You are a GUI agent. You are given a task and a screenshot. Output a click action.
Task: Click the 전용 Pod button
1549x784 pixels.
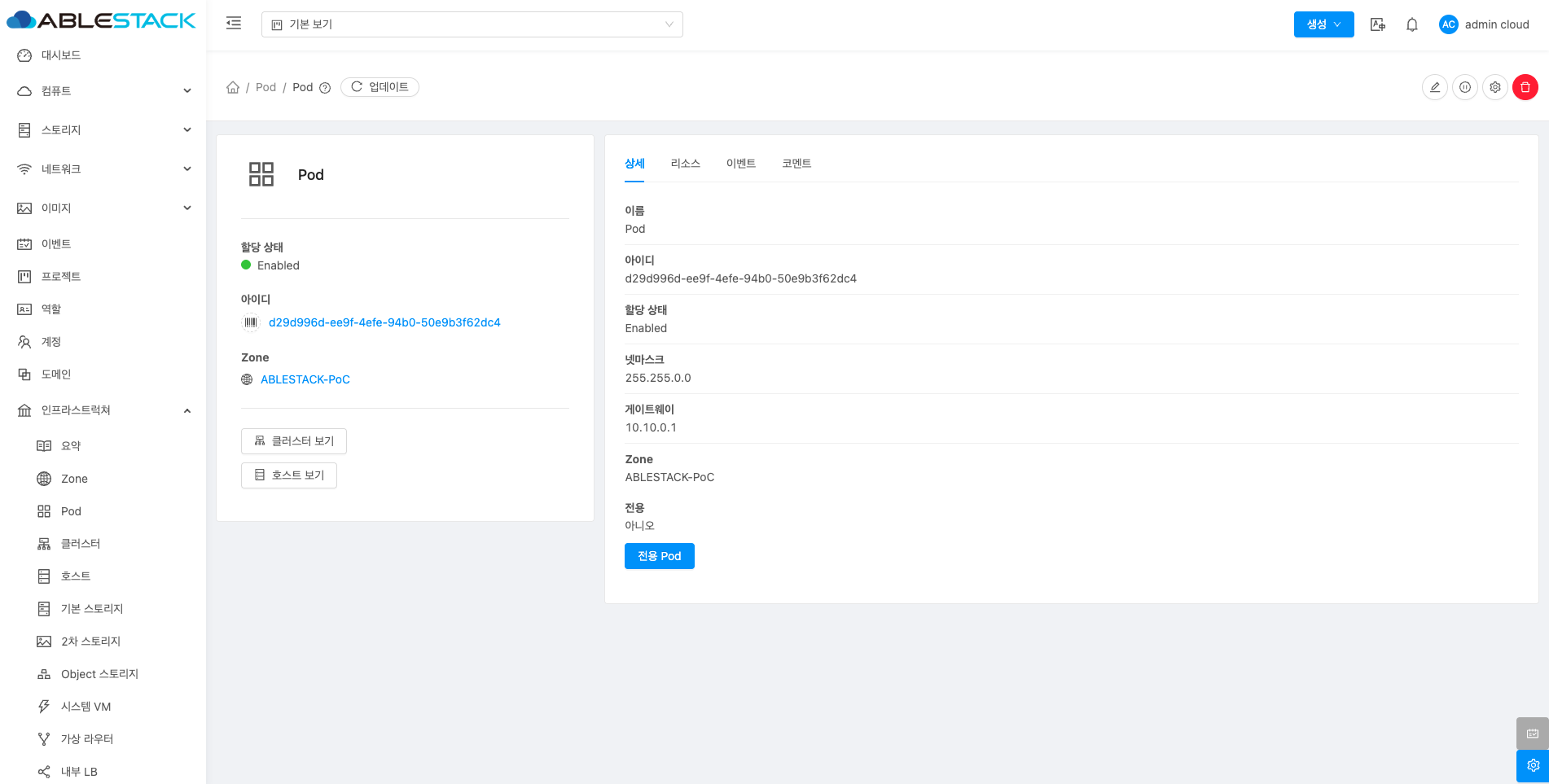coord(659,556)
